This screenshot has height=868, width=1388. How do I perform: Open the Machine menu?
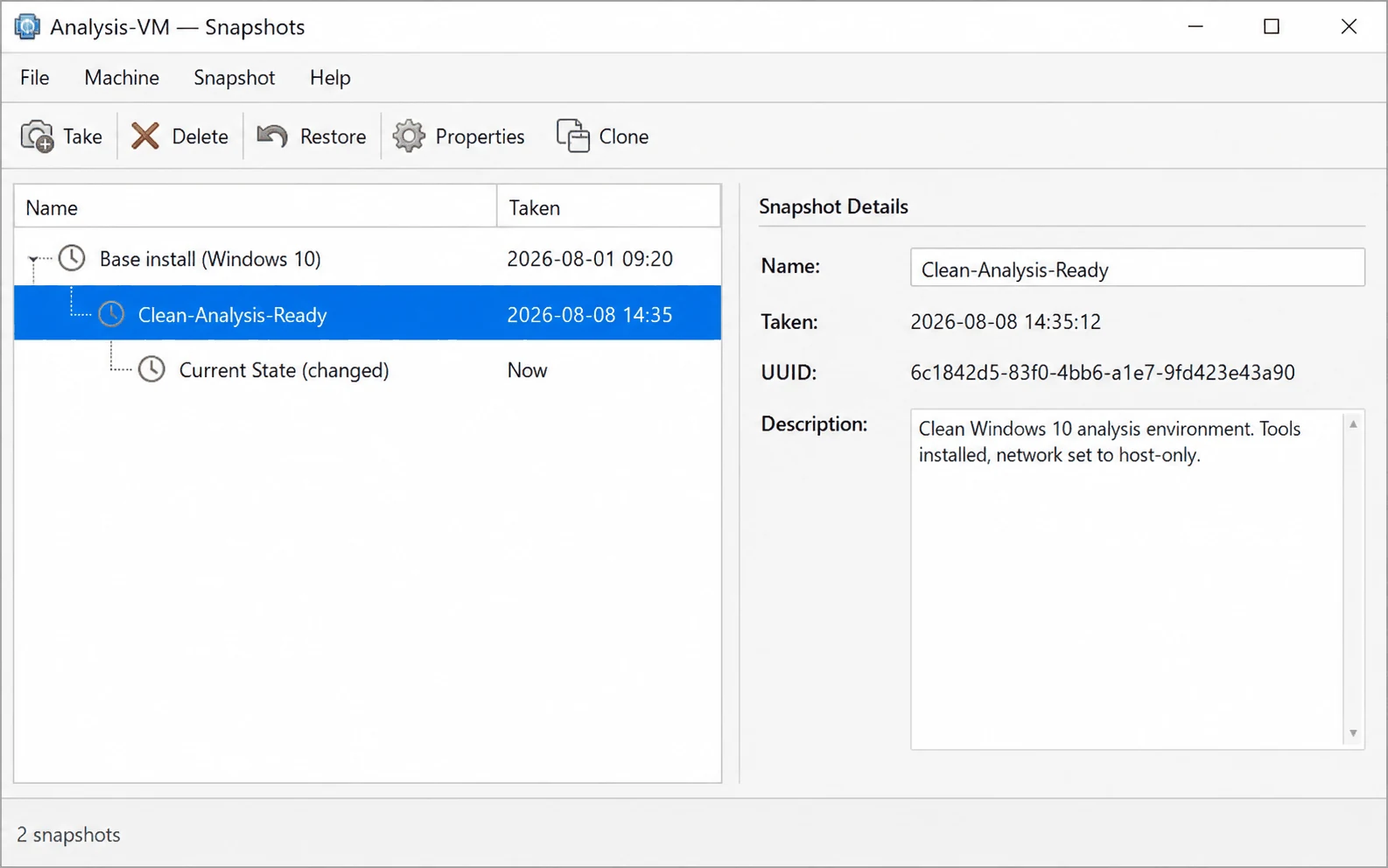122,78
